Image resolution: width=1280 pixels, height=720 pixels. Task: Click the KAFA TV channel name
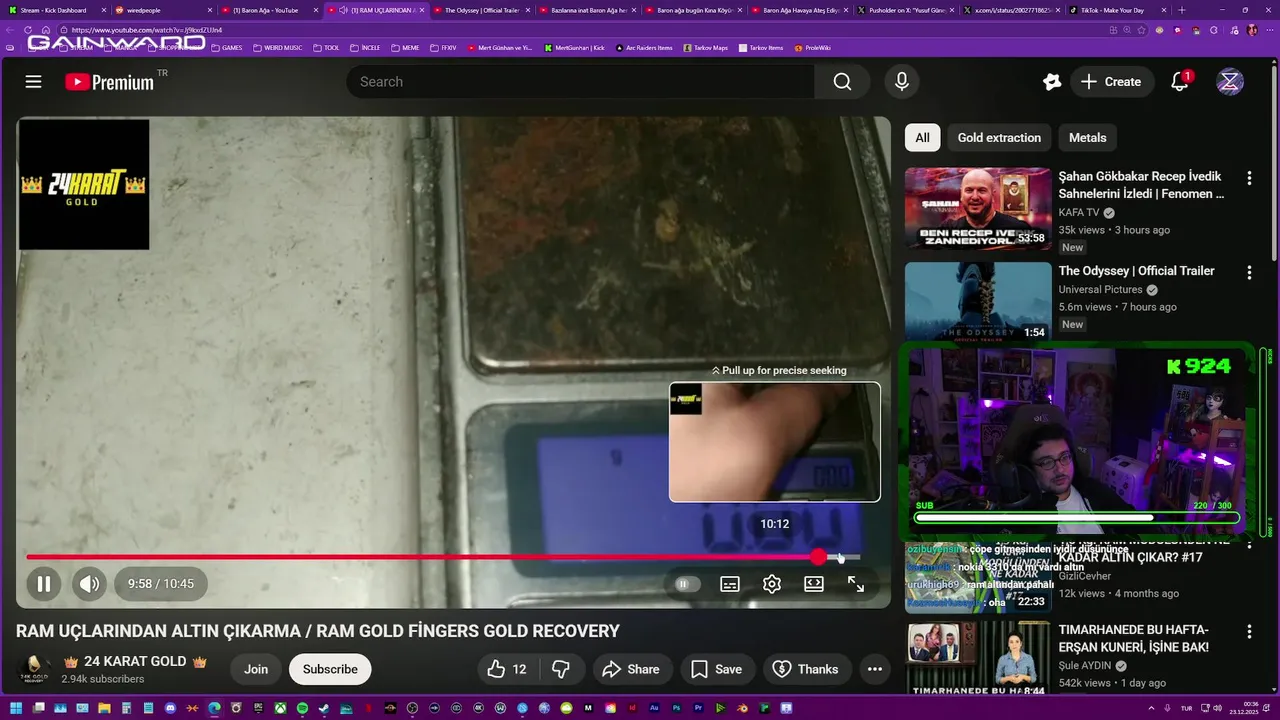(x=1079, y=213)
